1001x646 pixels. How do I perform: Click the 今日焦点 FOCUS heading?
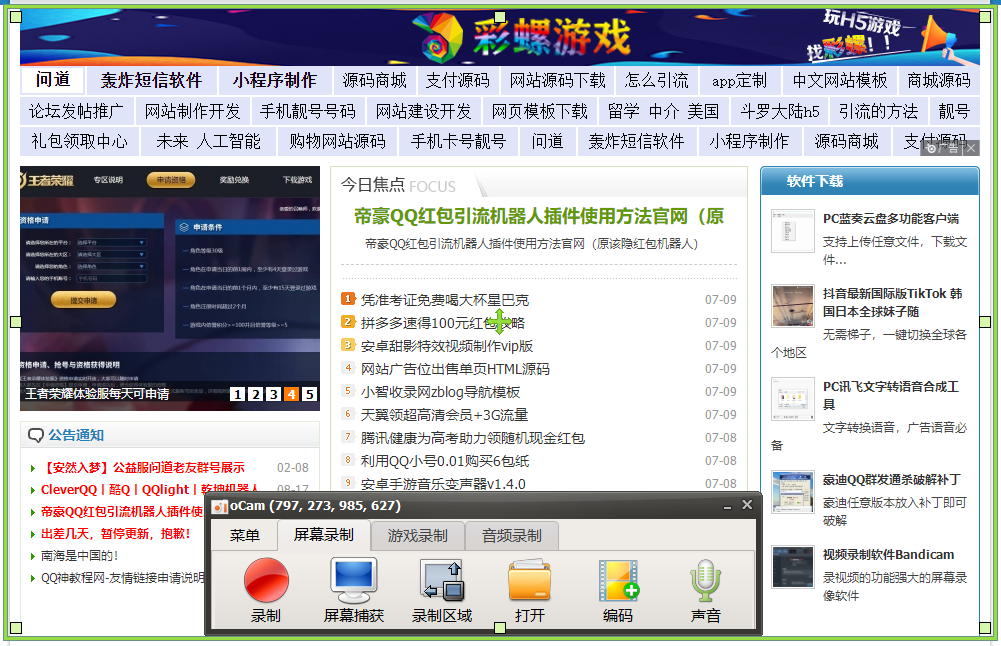point(398,185)
